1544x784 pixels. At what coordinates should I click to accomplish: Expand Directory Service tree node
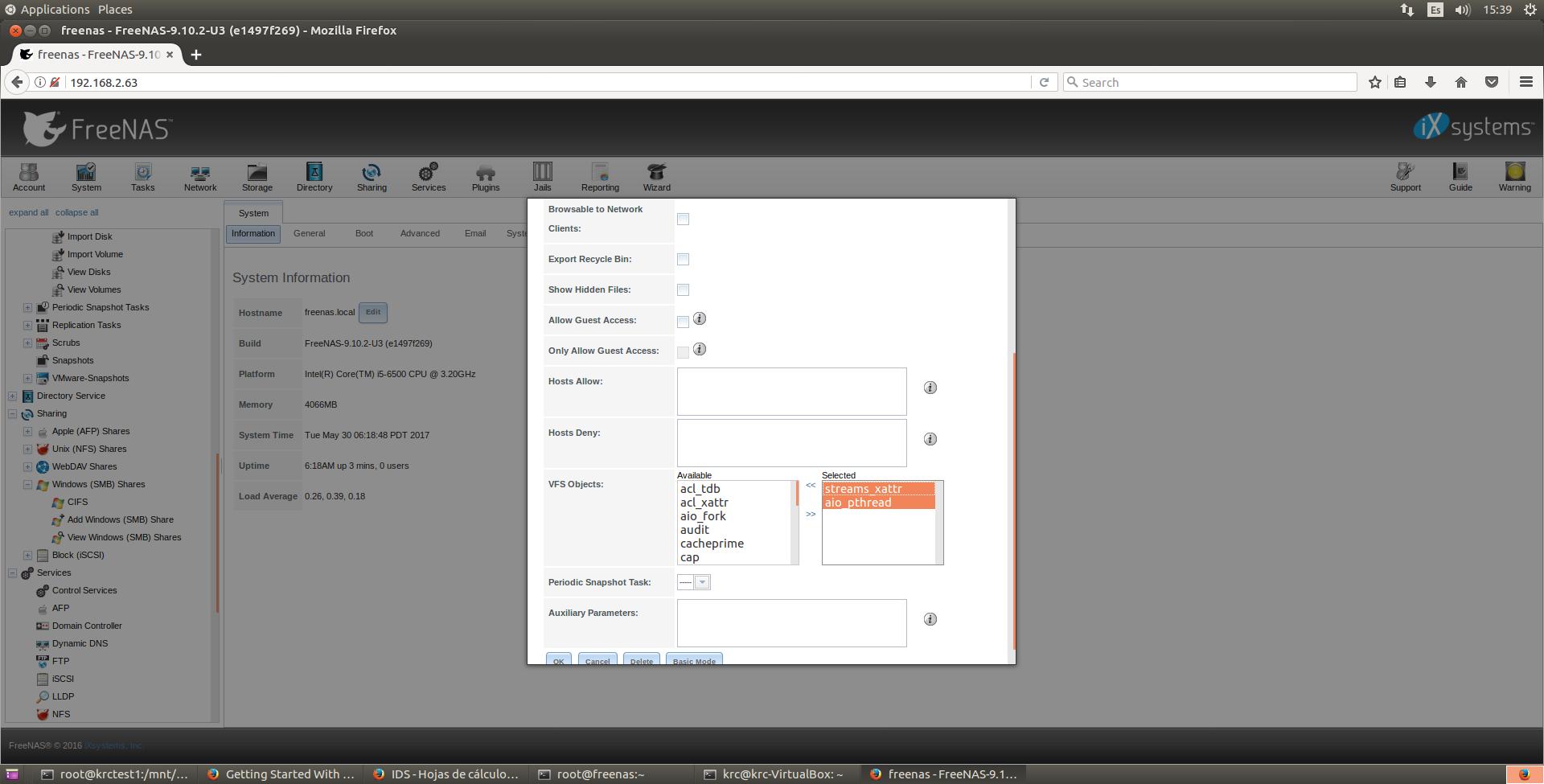[12, 396]
